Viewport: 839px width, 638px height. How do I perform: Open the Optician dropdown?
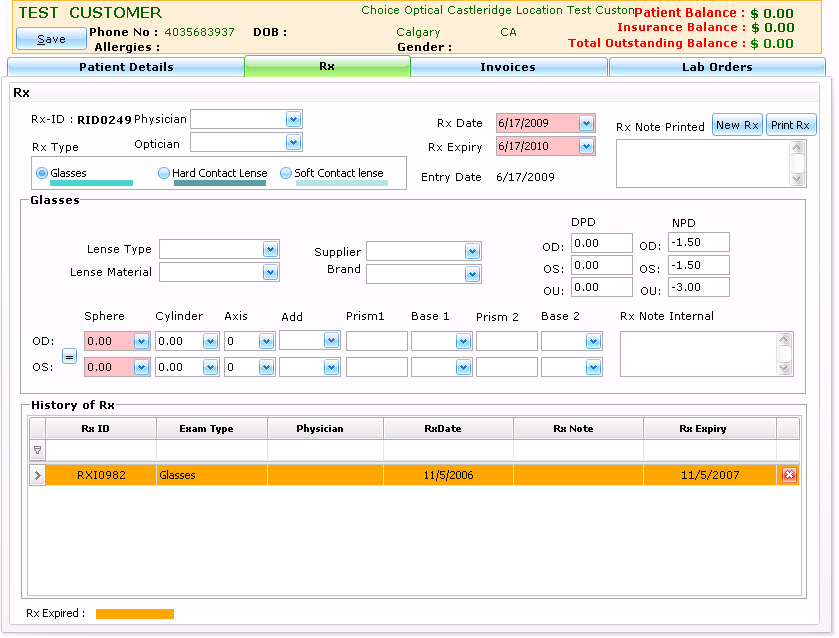(x=293, y=142)
